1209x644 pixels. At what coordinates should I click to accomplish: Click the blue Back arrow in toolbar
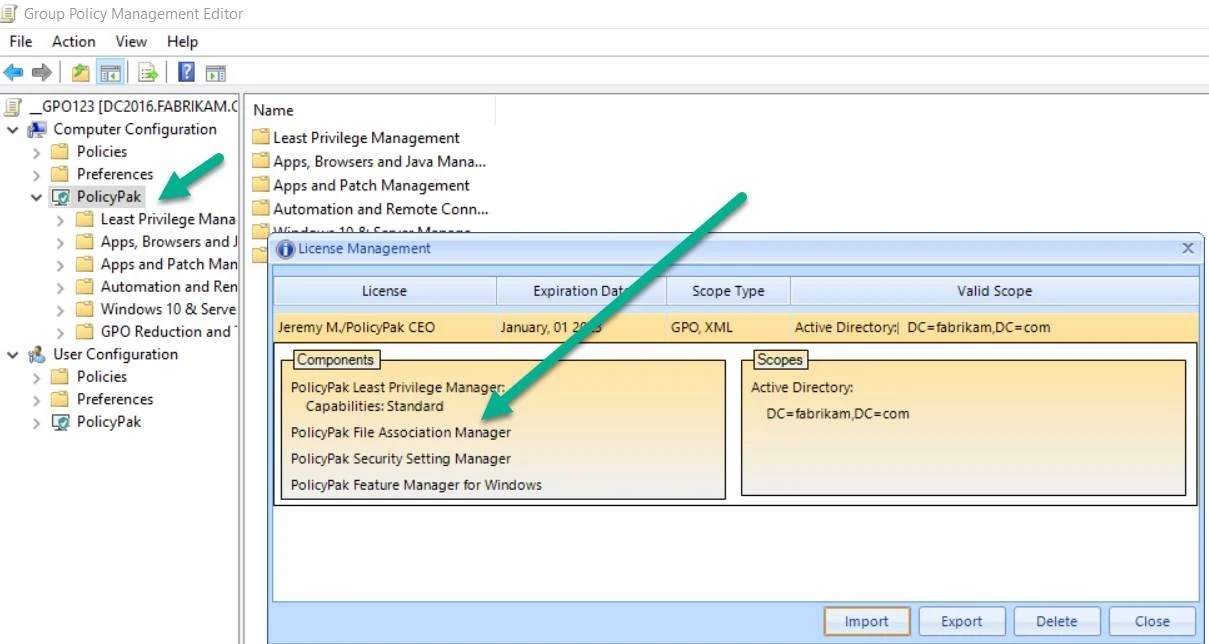coord(13,72)
